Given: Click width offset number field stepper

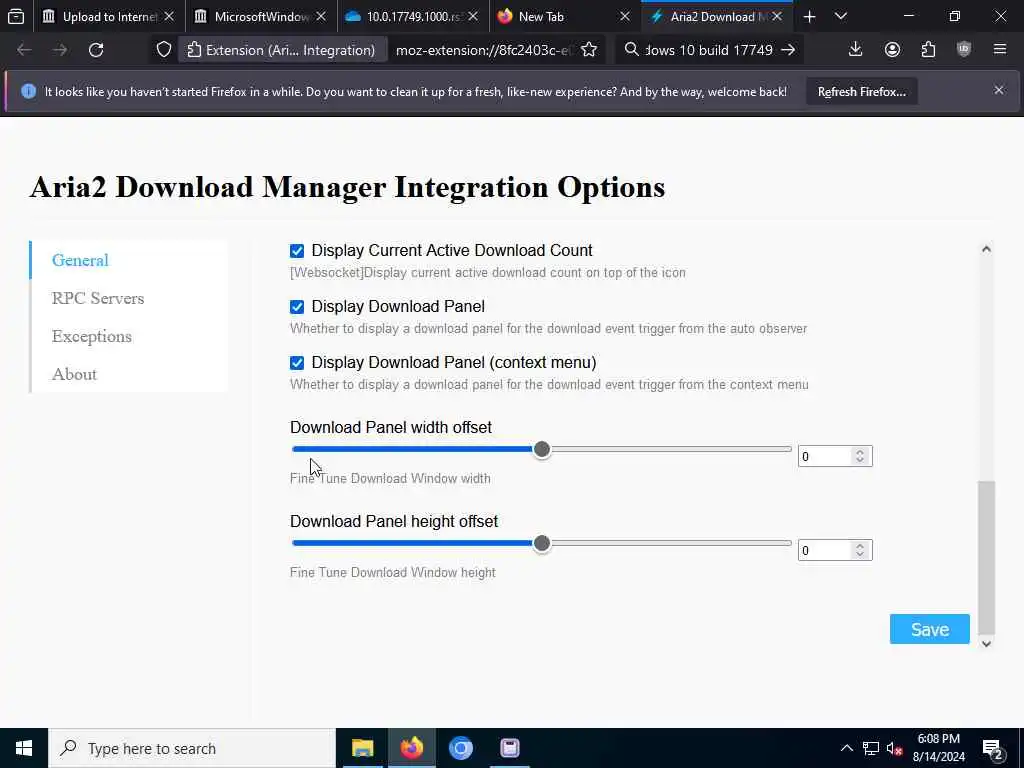Looking at the screenshot, I should 859,456.
